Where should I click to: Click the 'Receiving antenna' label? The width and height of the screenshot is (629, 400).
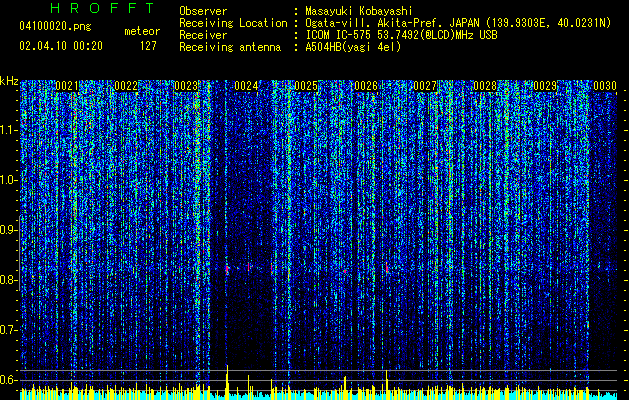point(230,47)
